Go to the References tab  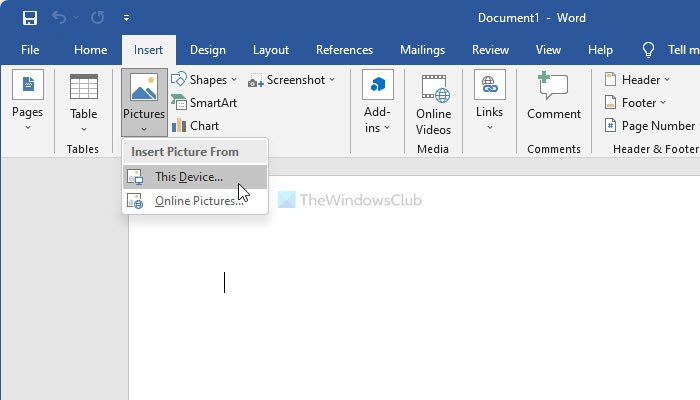tap(344, 50)
